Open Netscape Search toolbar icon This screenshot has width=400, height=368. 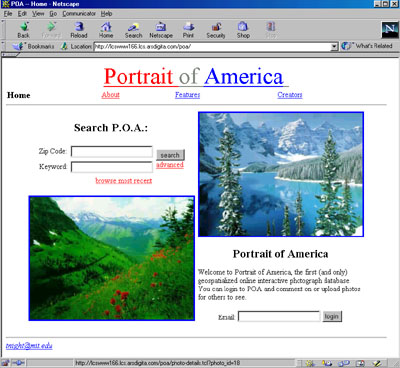tap(133, 27)
